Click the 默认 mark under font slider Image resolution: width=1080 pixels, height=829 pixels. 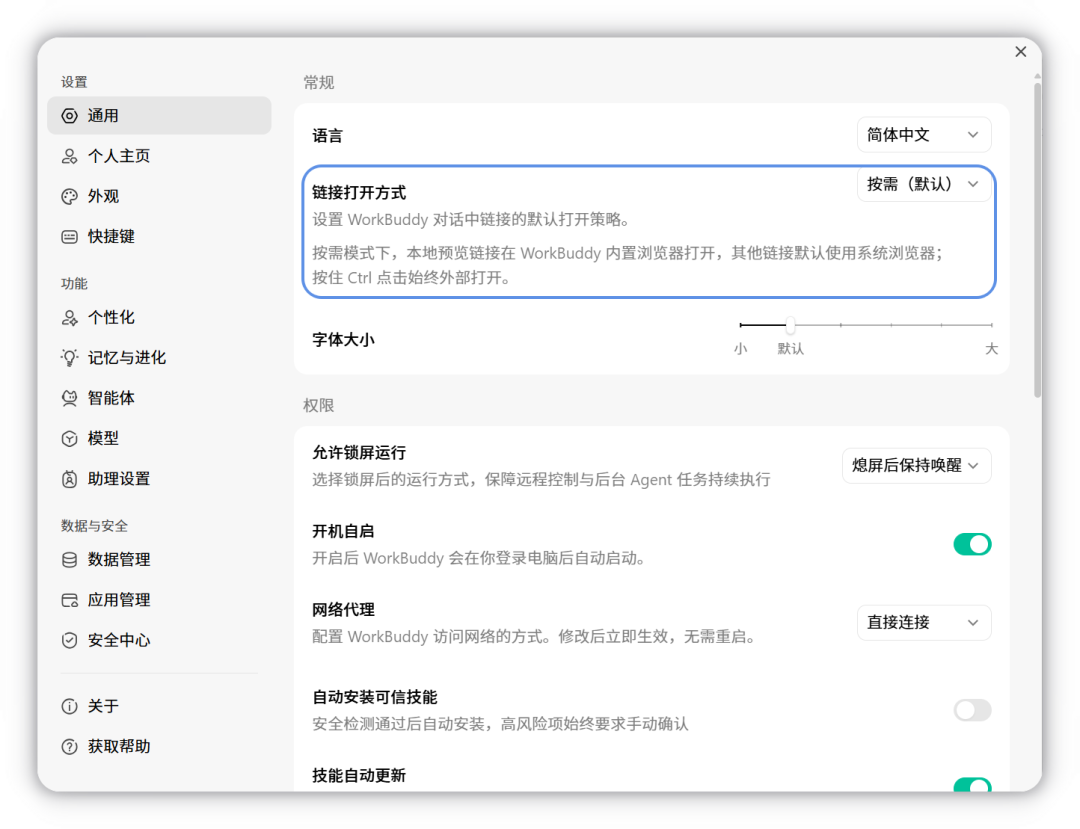pos(791,349)
